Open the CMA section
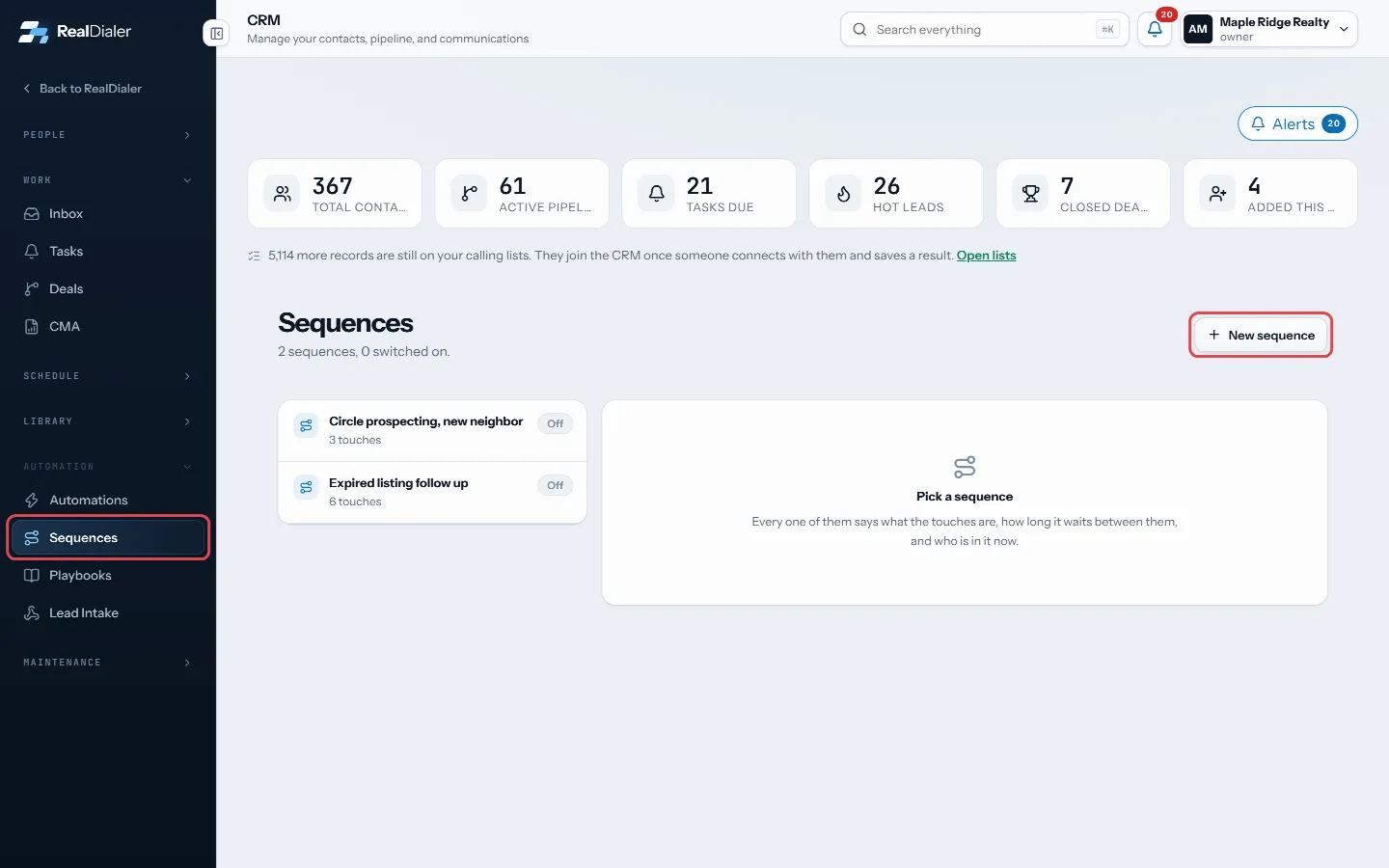Screen dimensions: 1389x868 point(108,326)
